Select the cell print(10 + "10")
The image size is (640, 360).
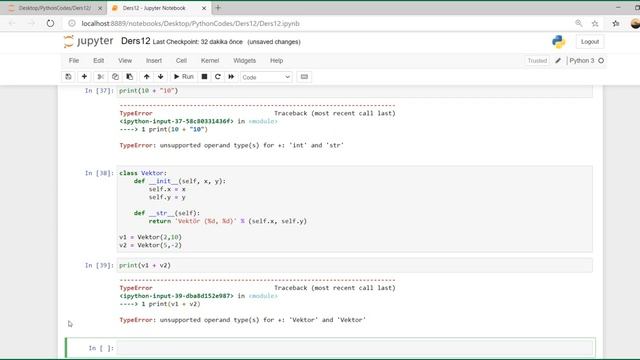tap(354, 91)
